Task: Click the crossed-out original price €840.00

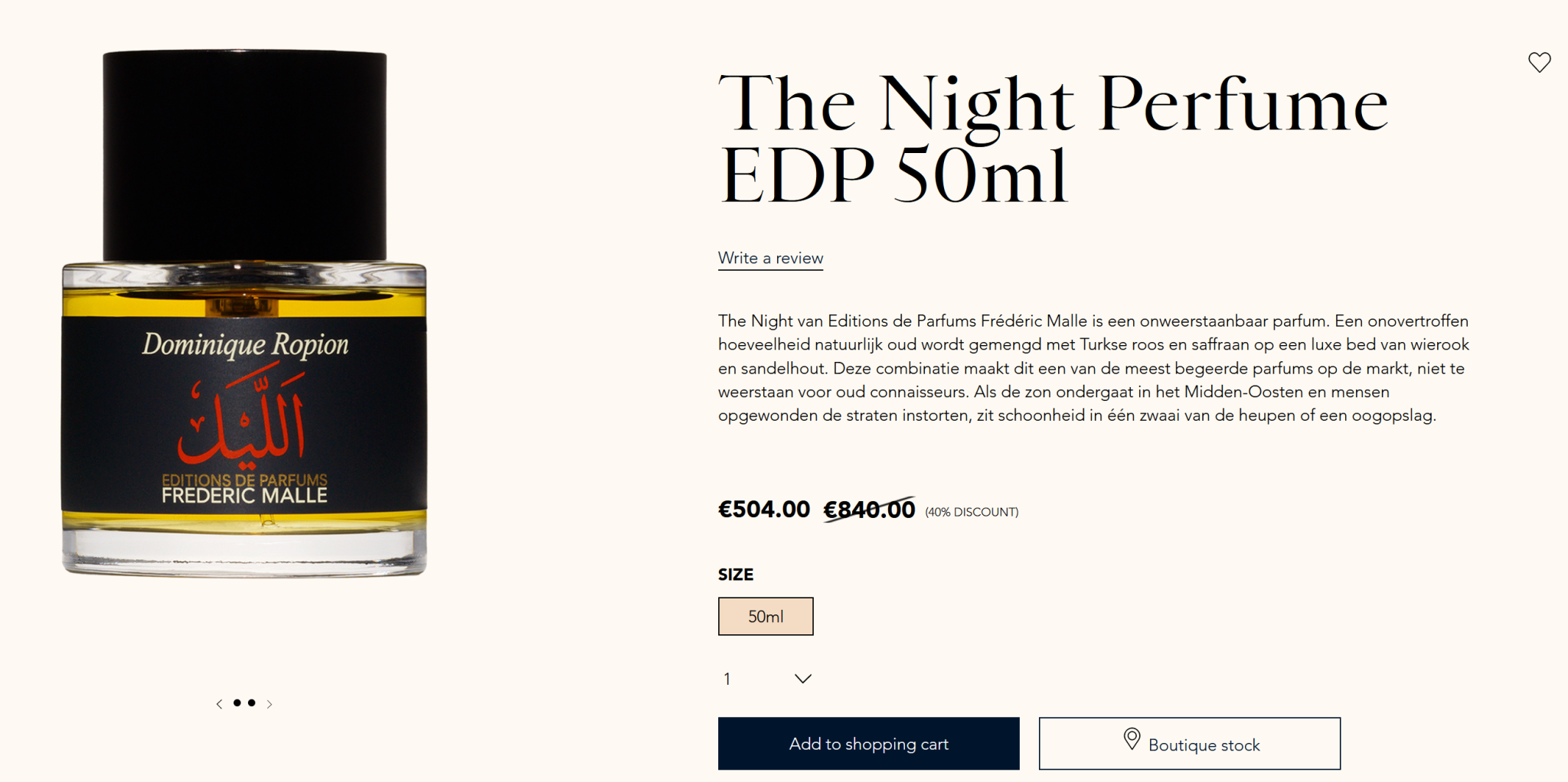Action: 869,510
